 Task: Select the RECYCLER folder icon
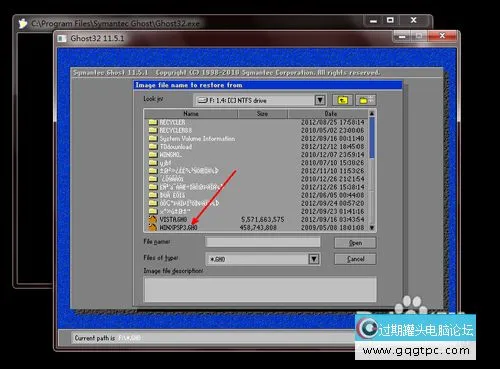tap(153, 122)
